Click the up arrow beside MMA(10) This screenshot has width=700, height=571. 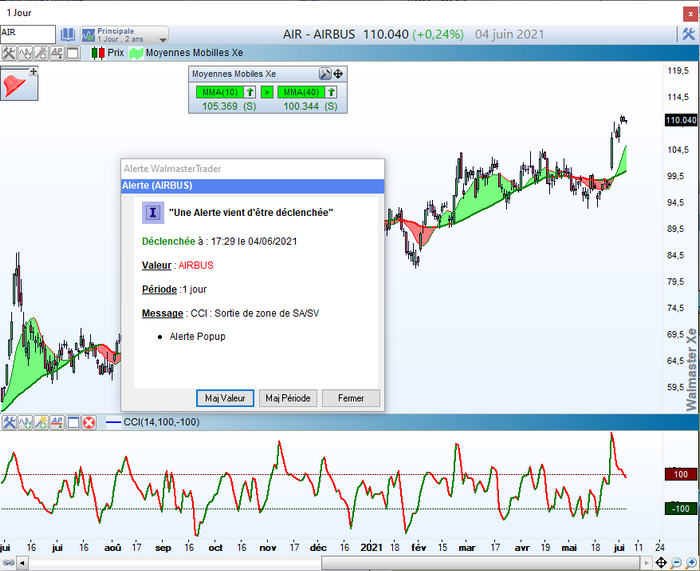click(250, 92)
